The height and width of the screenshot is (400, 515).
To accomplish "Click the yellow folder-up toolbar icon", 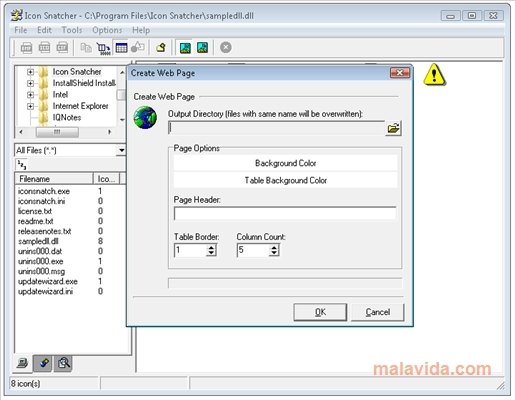I will tap(161, 48).
